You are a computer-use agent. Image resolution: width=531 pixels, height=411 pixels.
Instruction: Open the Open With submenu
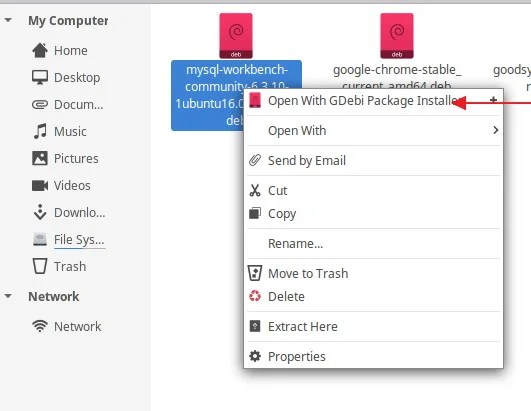[x=374, y=130]
